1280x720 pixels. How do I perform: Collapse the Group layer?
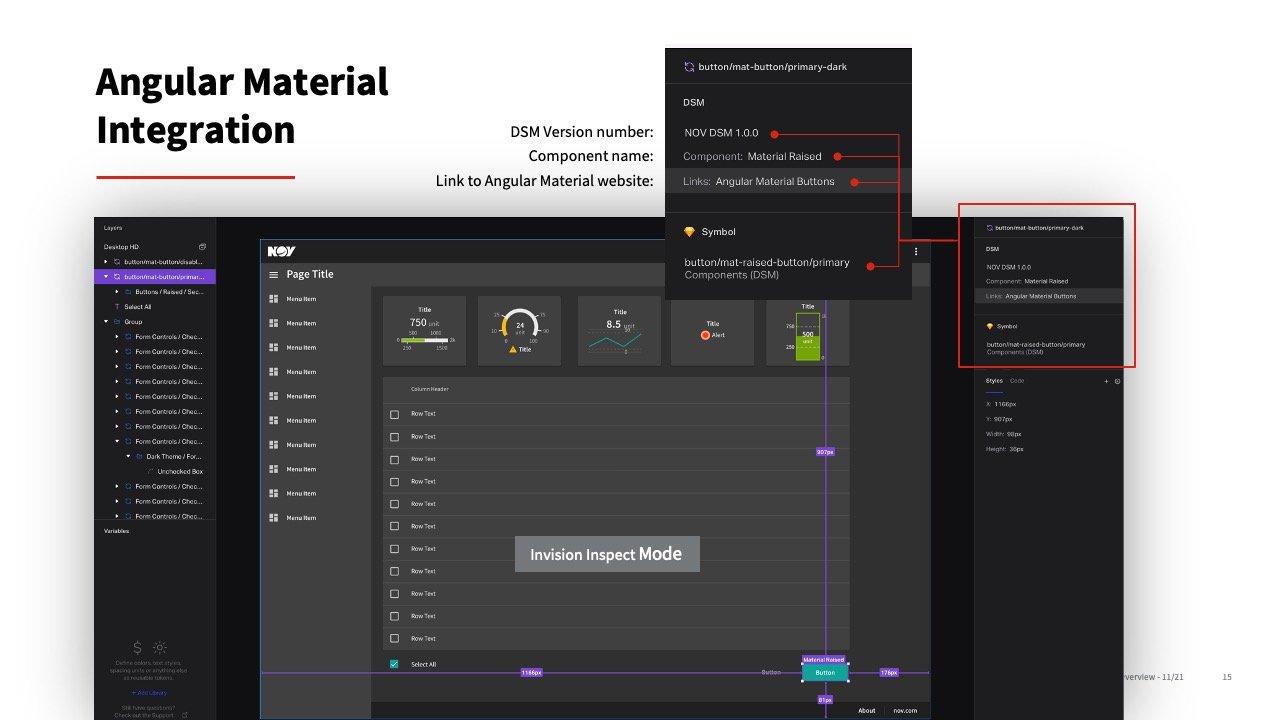(105, 322)
